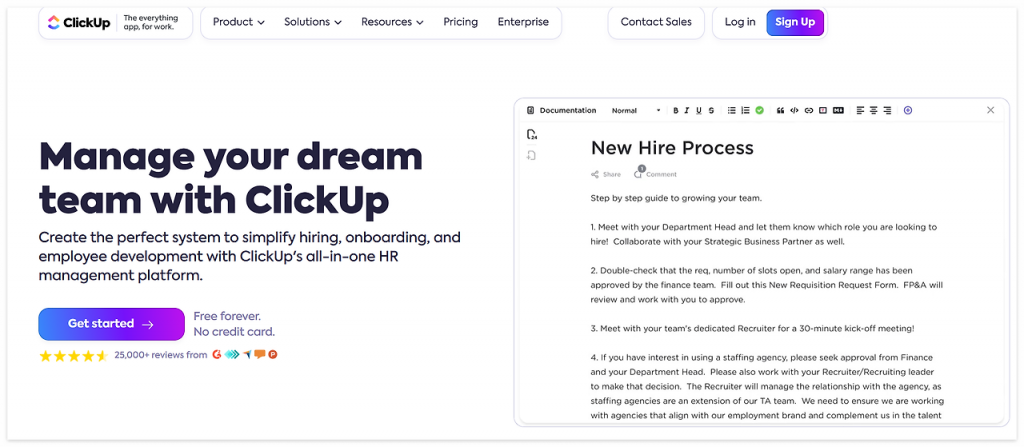Click the Contact Sales button
The height and width of the screenshot is (447, 1024).
[x=656, y=22]
